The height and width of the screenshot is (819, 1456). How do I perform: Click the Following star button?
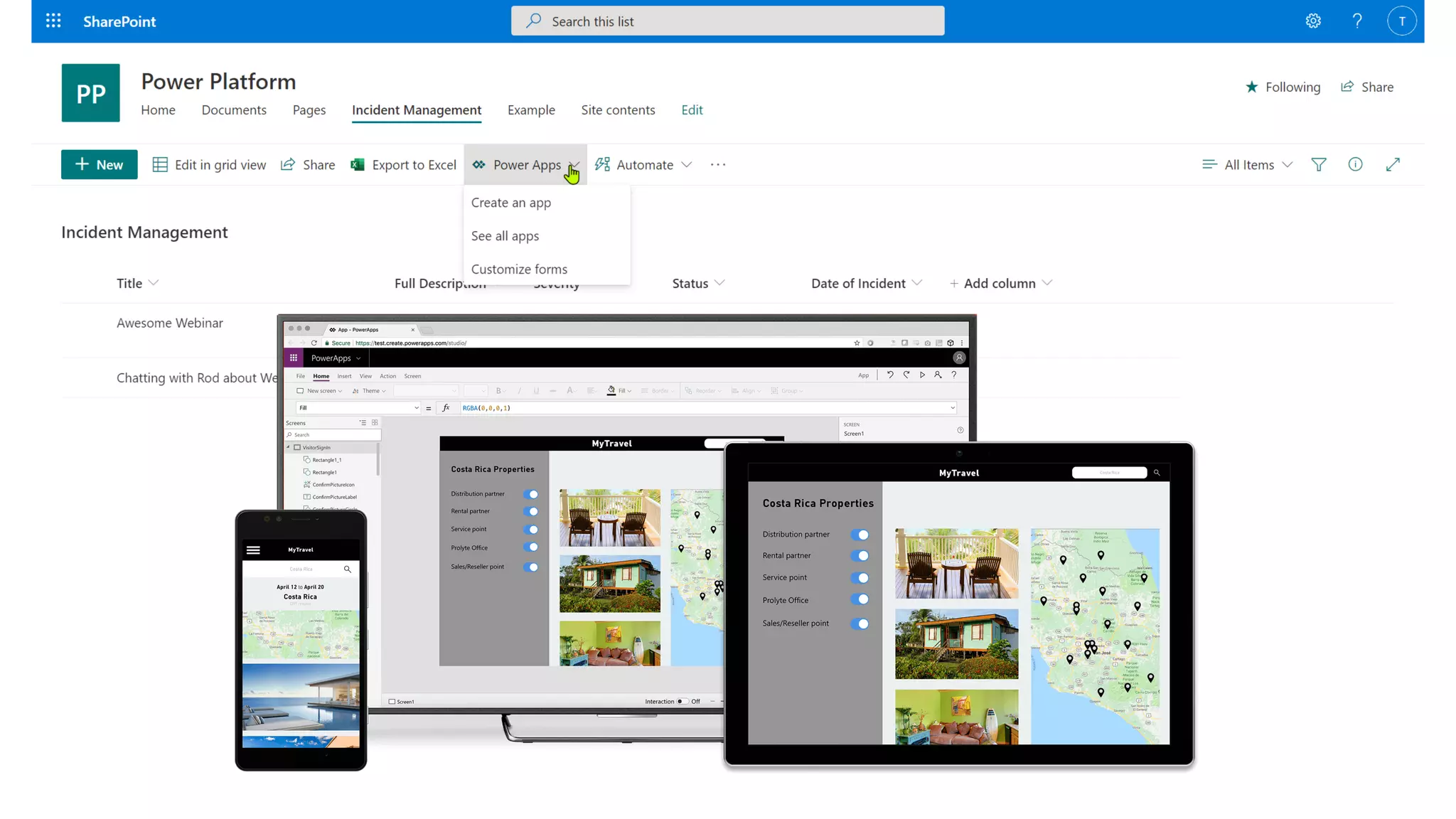[1283, 87]
